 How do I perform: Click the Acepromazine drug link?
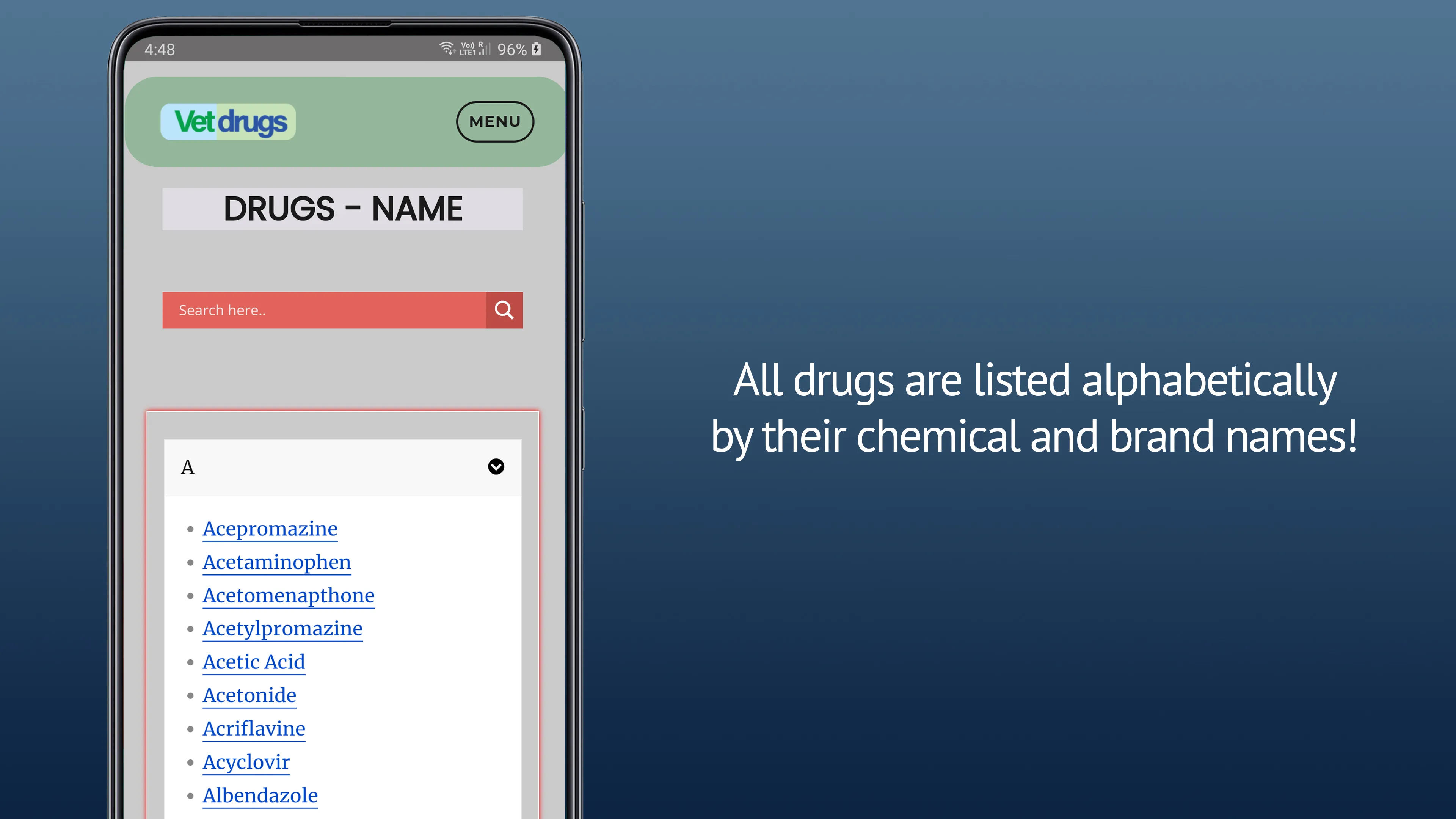click(x=270, y=528)
